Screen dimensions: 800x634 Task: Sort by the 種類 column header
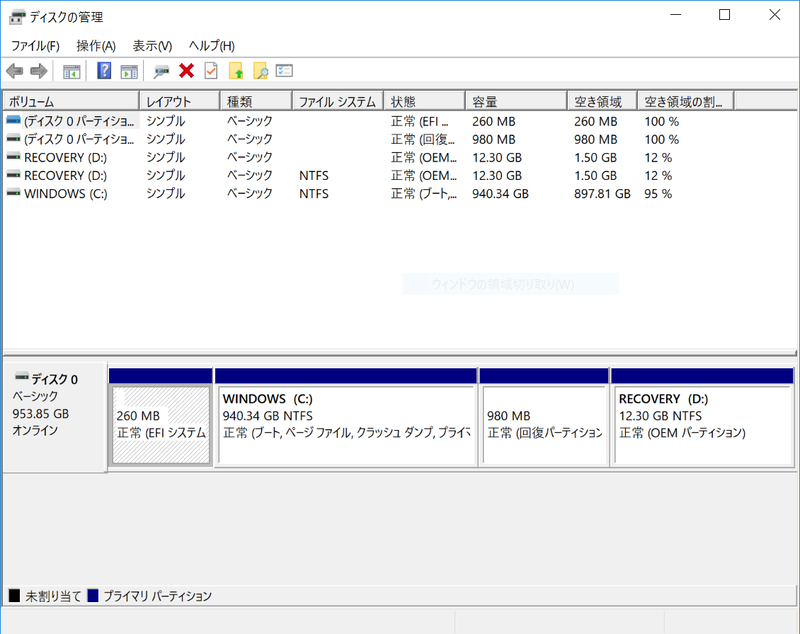(x=256, y=102)
